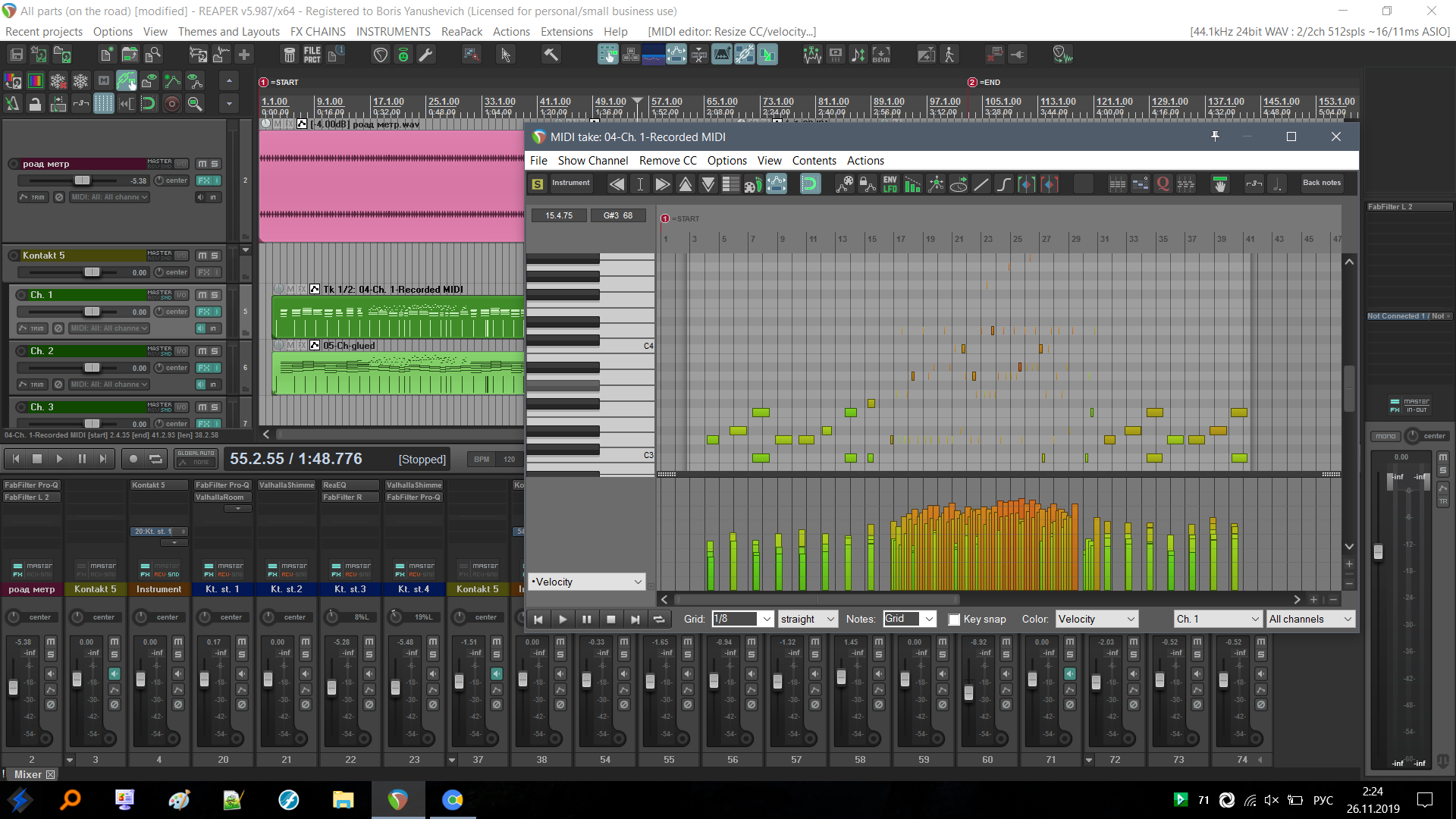Toggle the snap magnet icon in MIDI editor
This screenshot has height=819, width=1456.
pos(810,184)
